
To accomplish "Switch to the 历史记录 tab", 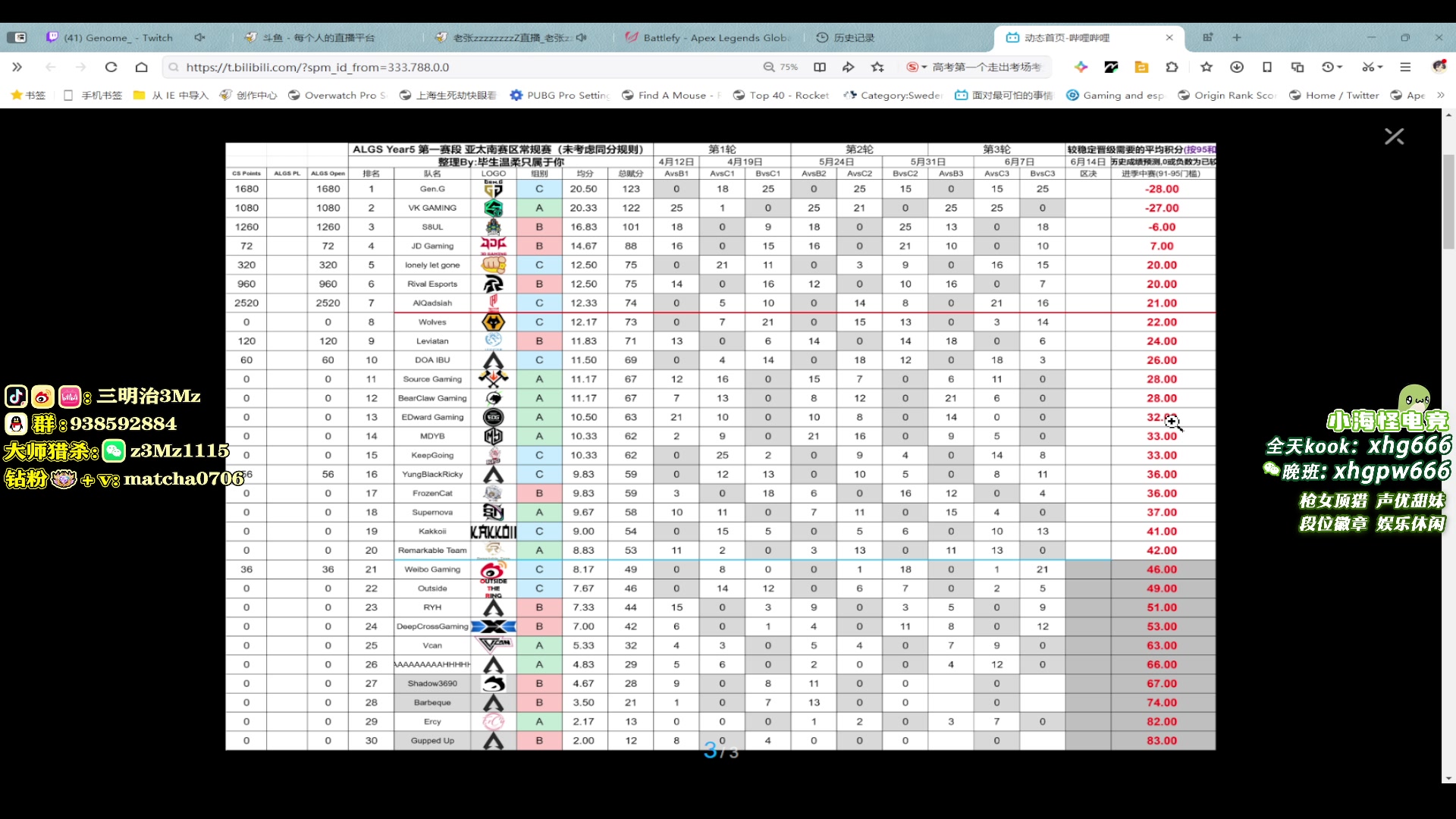I will (x=846, y=37).
